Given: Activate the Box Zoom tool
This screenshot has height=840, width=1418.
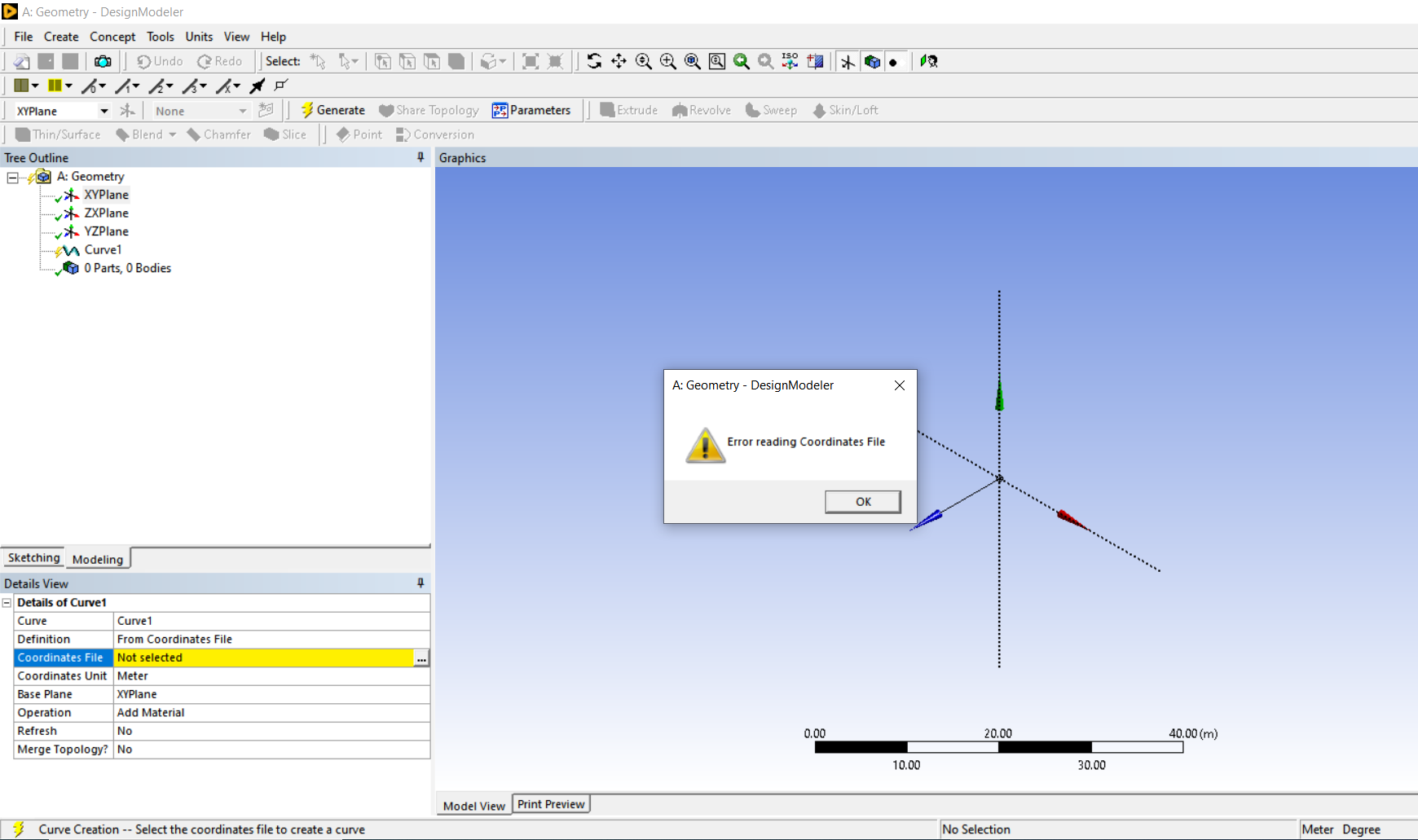Looking at the screenshot, I should (667, 61).
